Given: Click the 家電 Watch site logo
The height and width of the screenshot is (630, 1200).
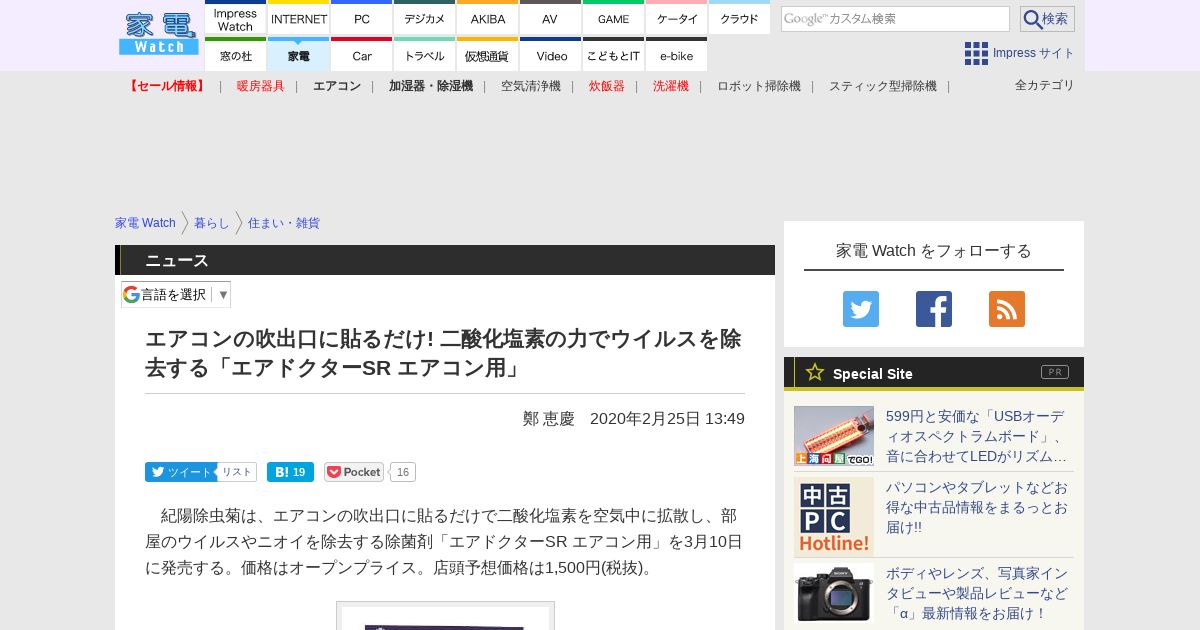Looking at the screenshot, I should [x=159, y=35].
